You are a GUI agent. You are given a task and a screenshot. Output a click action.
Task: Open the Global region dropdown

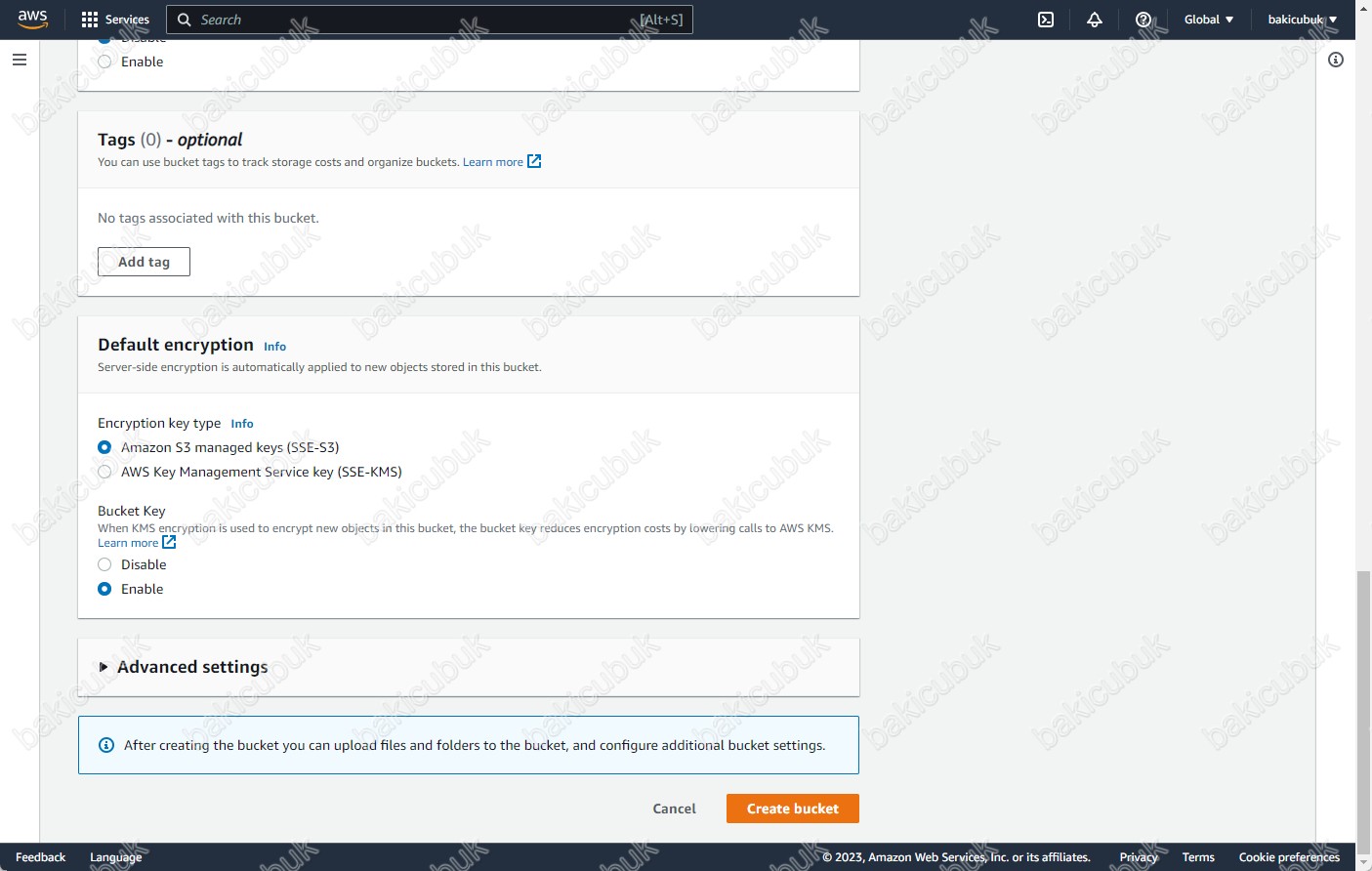1209,20
